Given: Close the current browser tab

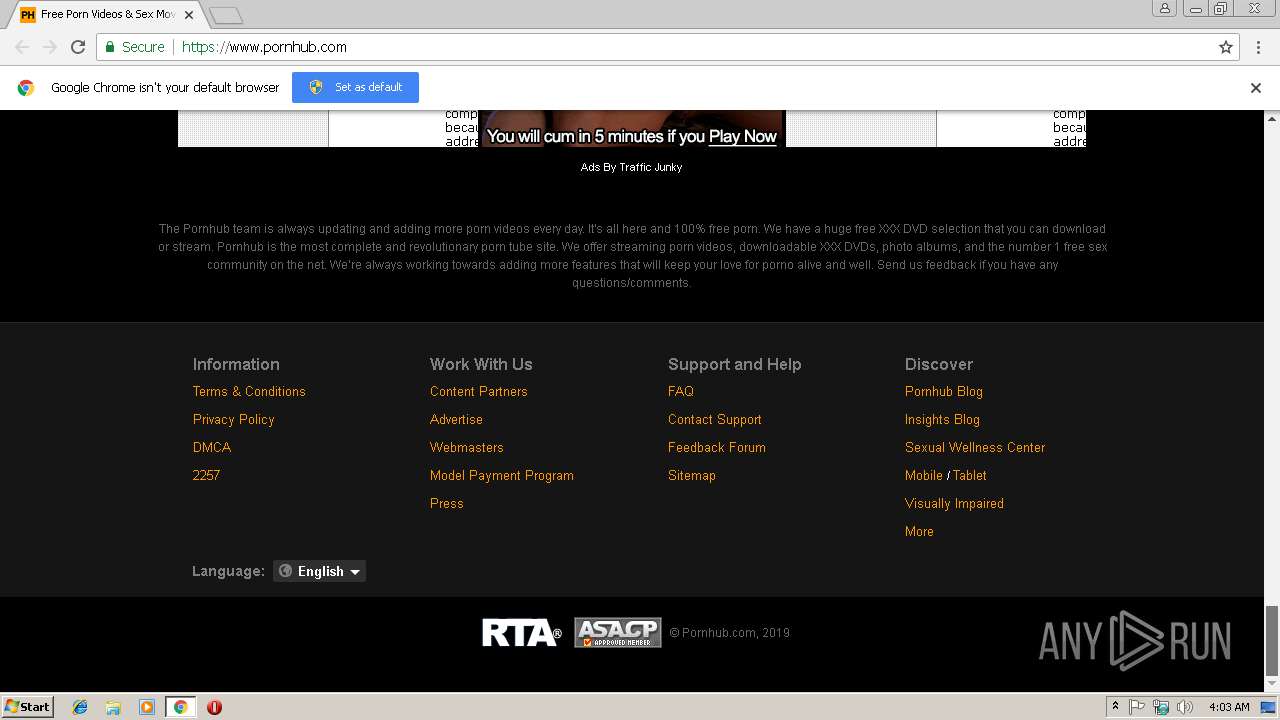Looking at the screenshot, I should [190, 15].
